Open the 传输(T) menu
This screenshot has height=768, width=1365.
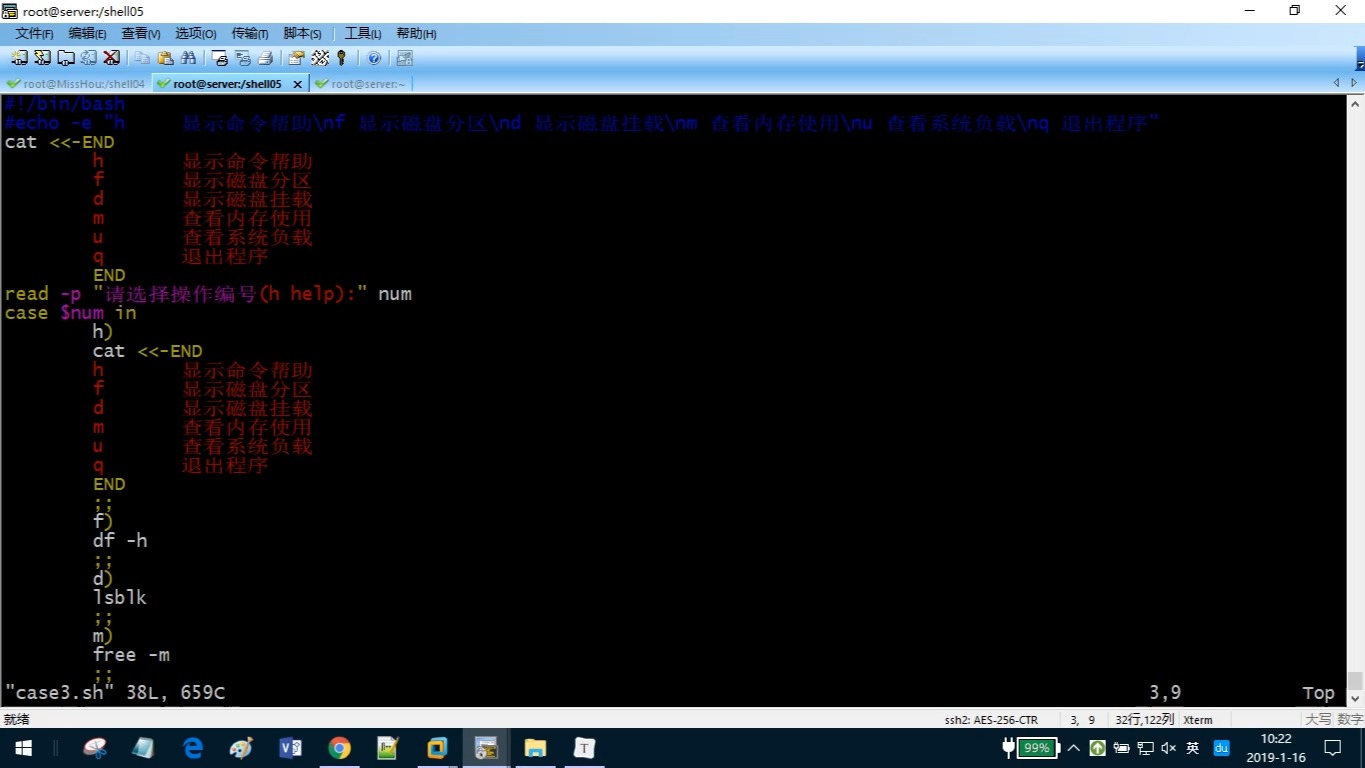coord(250,34)
